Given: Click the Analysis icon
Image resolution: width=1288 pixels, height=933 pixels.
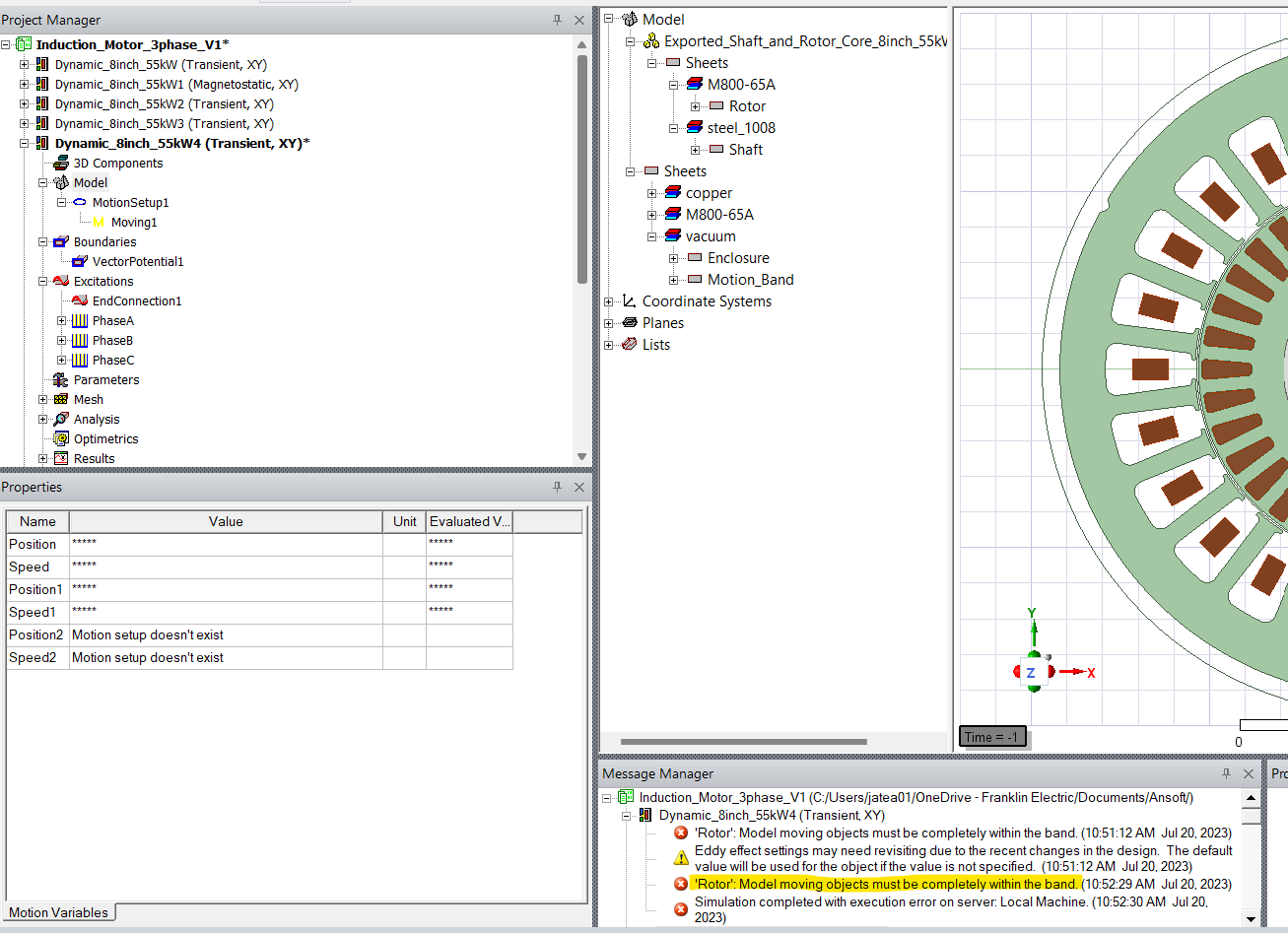Looking at the screenshot, I should [x=61, y=419].
